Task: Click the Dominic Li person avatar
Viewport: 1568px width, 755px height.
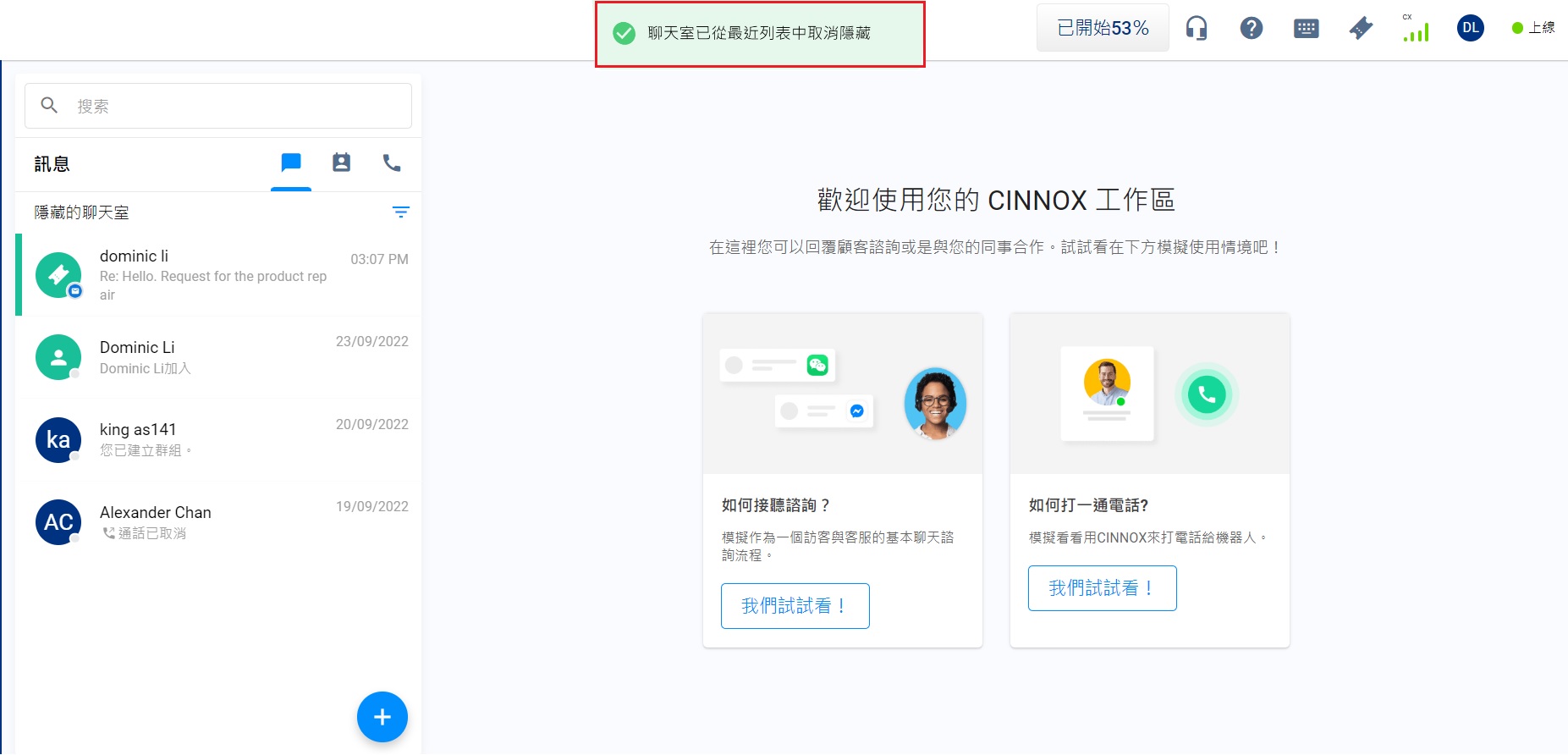Action: click(58, 357)
